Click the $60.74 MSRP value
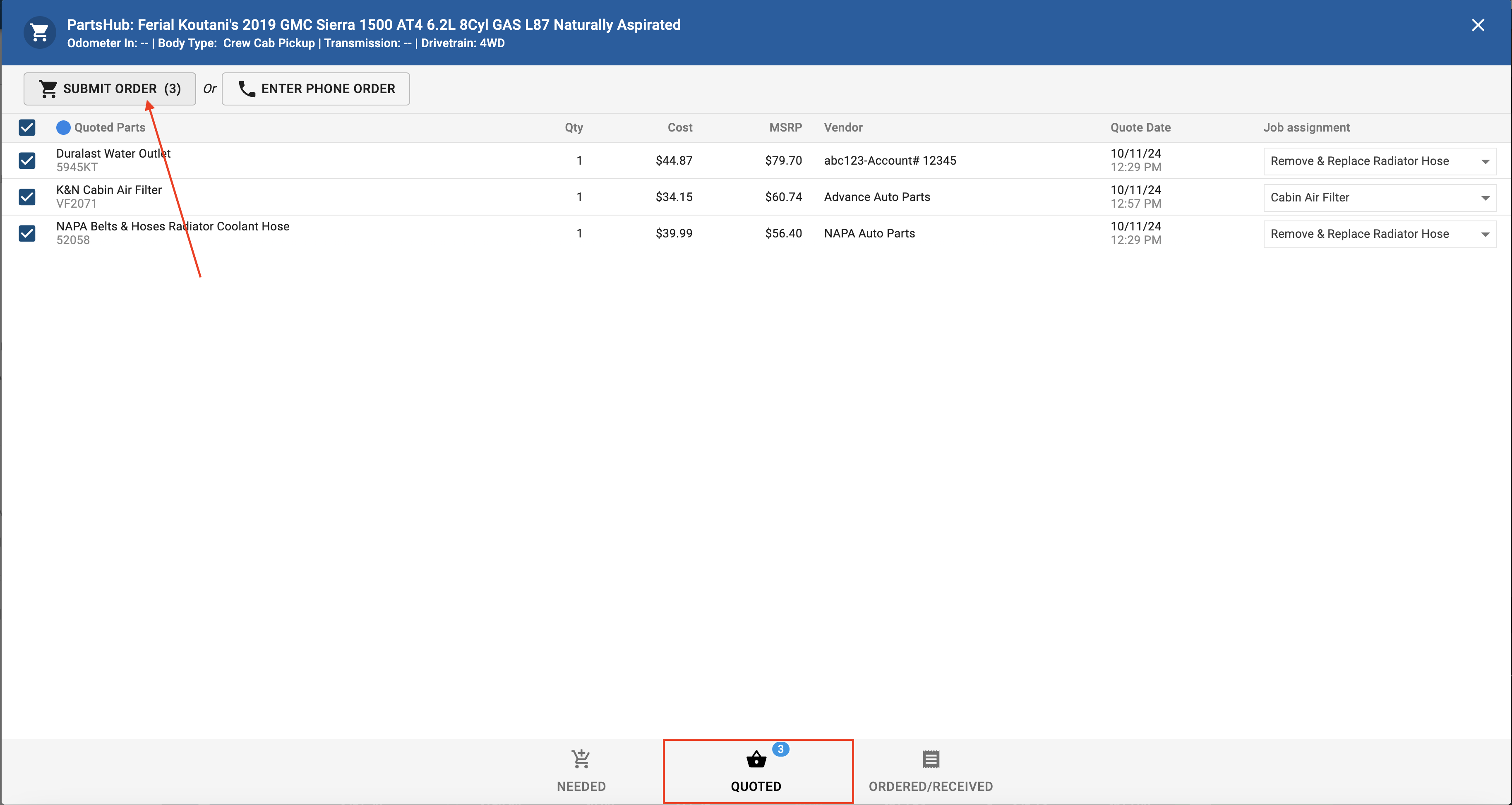 click(x=783, y=196)
